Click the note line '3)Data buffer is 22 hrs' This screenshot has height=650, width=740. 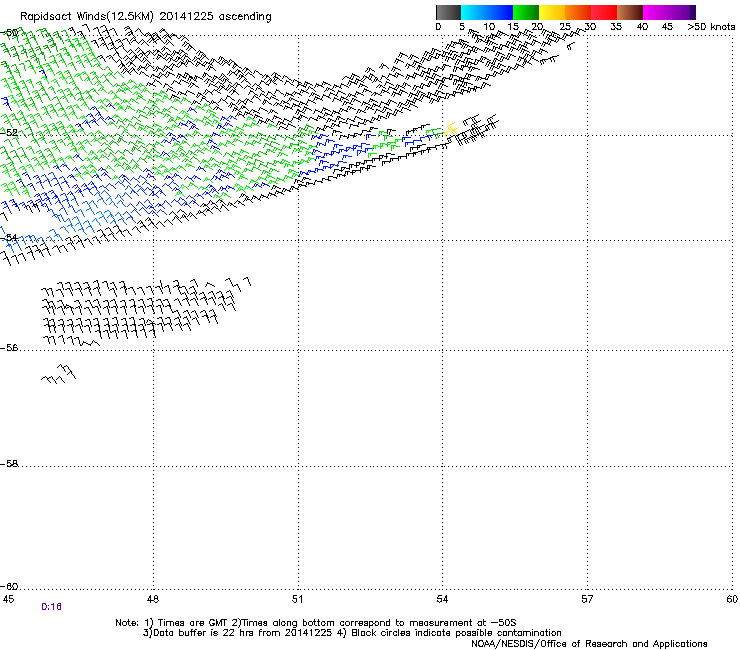(x=352, y=633)
